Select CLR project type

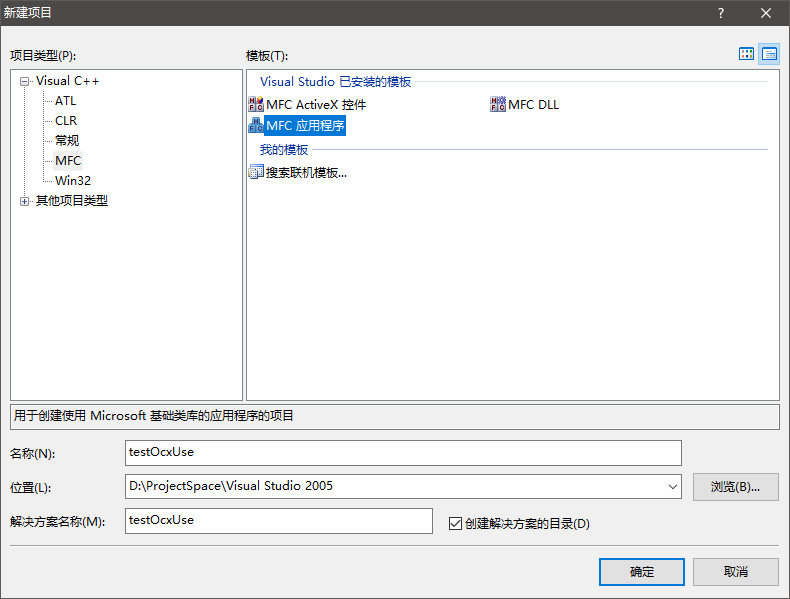pos(66,121)
